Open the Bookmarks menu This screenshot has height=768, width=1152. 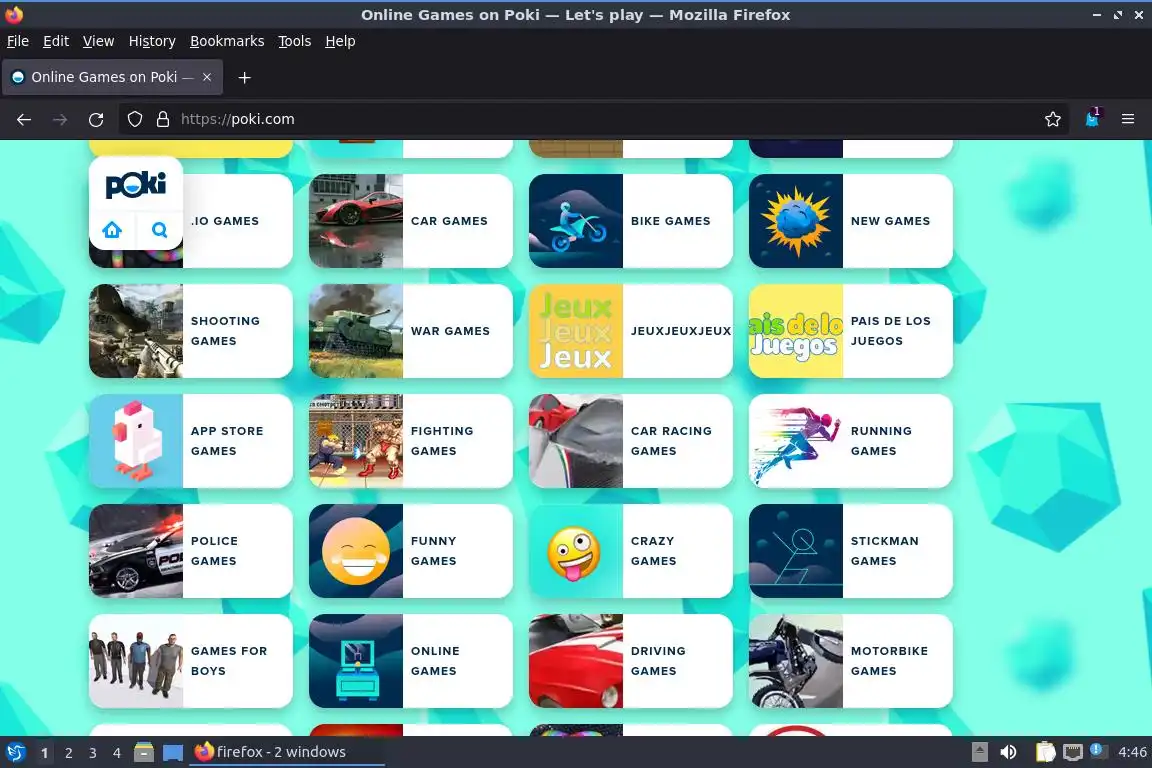(227, 41)
